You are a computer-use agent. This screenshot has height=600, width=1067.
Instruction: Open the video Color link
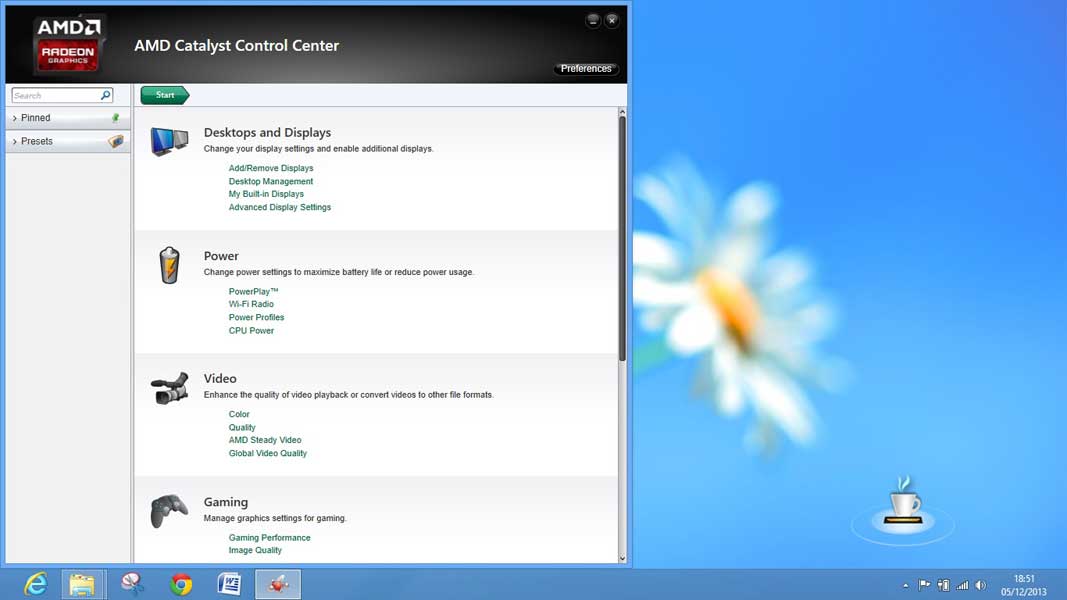[239, 414]
